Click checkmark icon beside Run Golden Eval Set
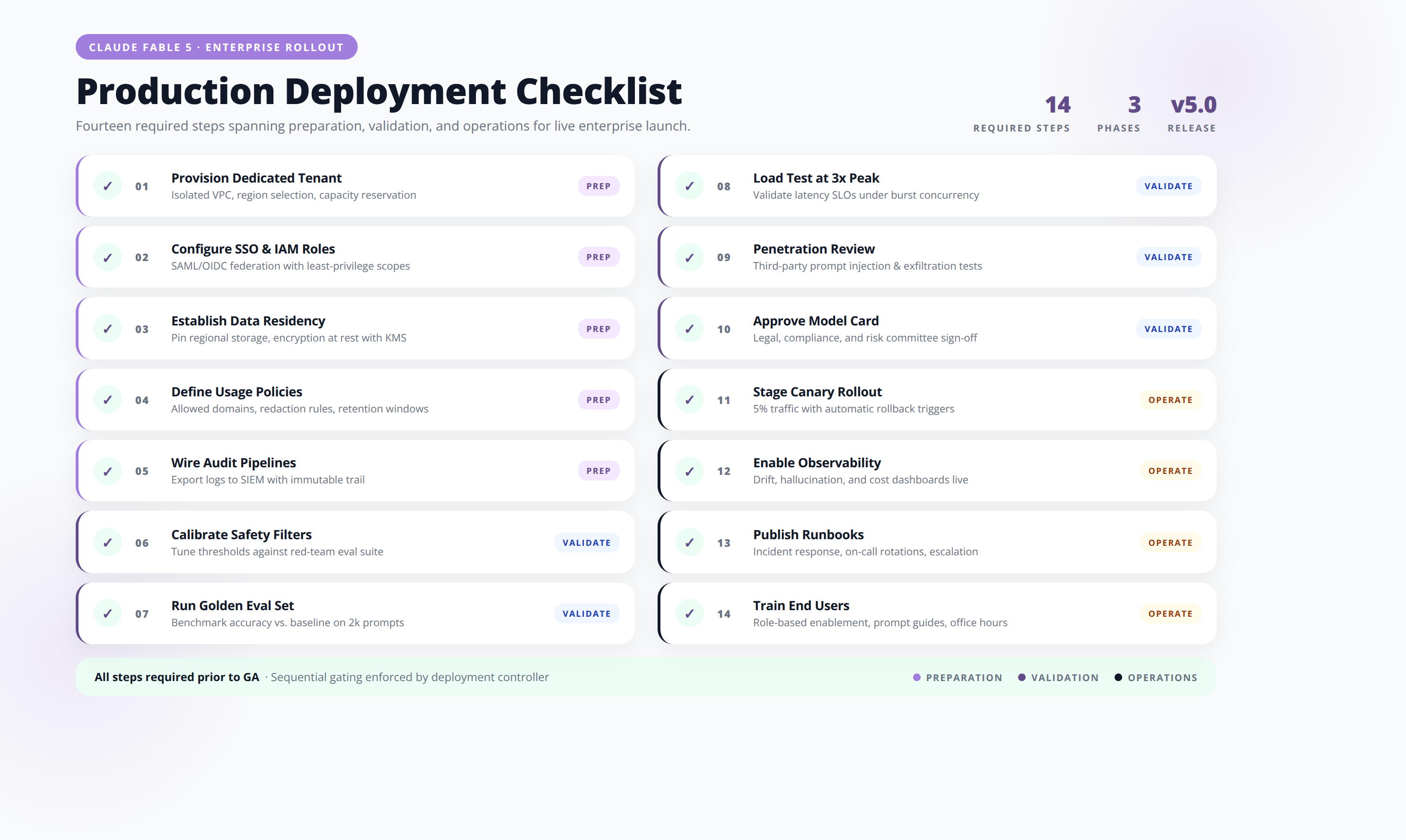 click(x=107, y=613)
